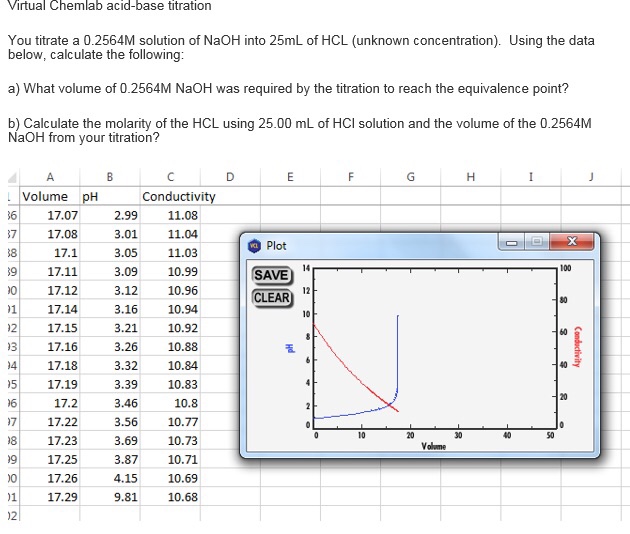Select volume cell 17.29
The width and height of the screenshot is (630, 534).
coord(49,497)
